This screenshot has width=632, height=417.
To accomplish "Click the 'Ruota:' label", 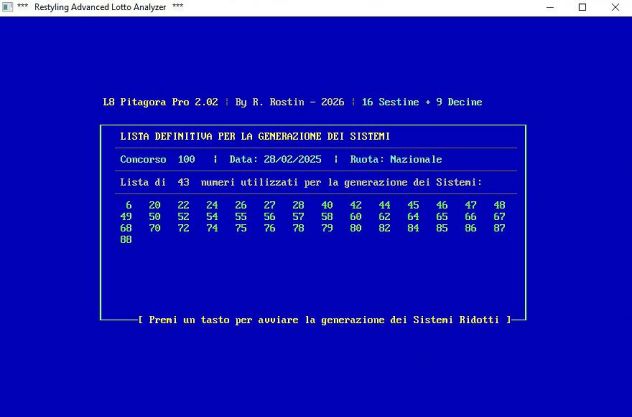I will coord(367,160).
